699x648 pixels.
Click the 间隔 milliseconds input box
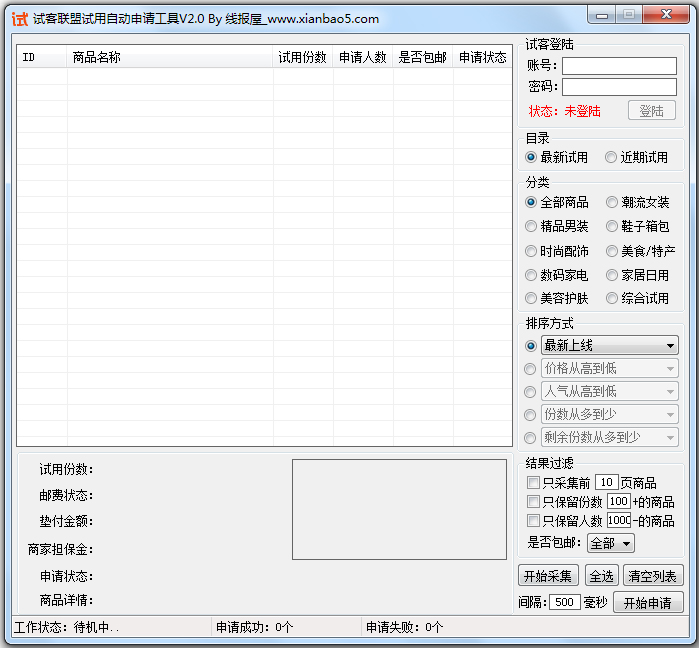tap(564, 602)
